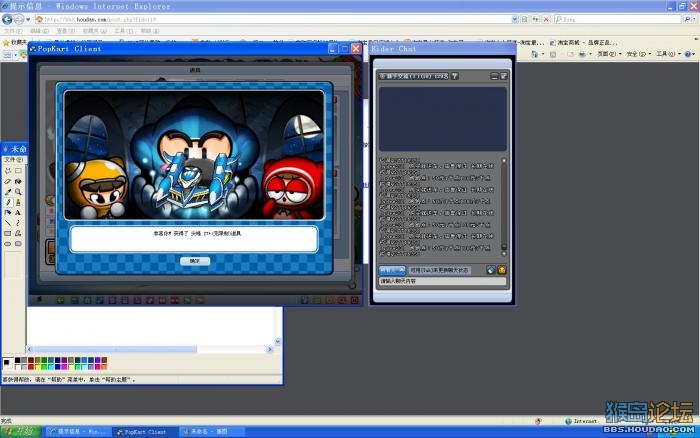Open the Tools command bar dropdown in IE
The height and width of the screenshot is (438, 700).
coord(668,54)
